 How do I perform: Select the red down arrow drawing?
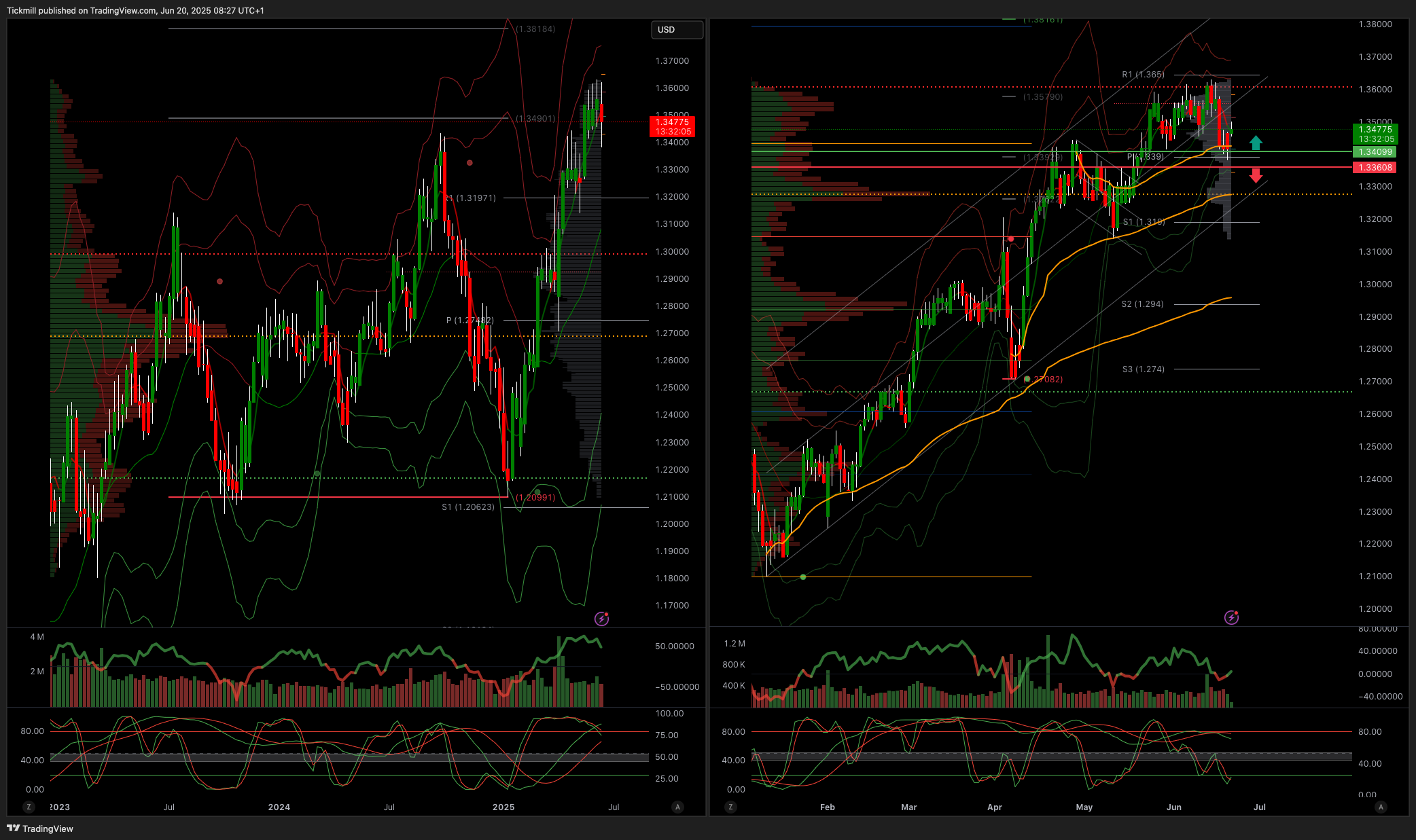tap(1256, 175)
